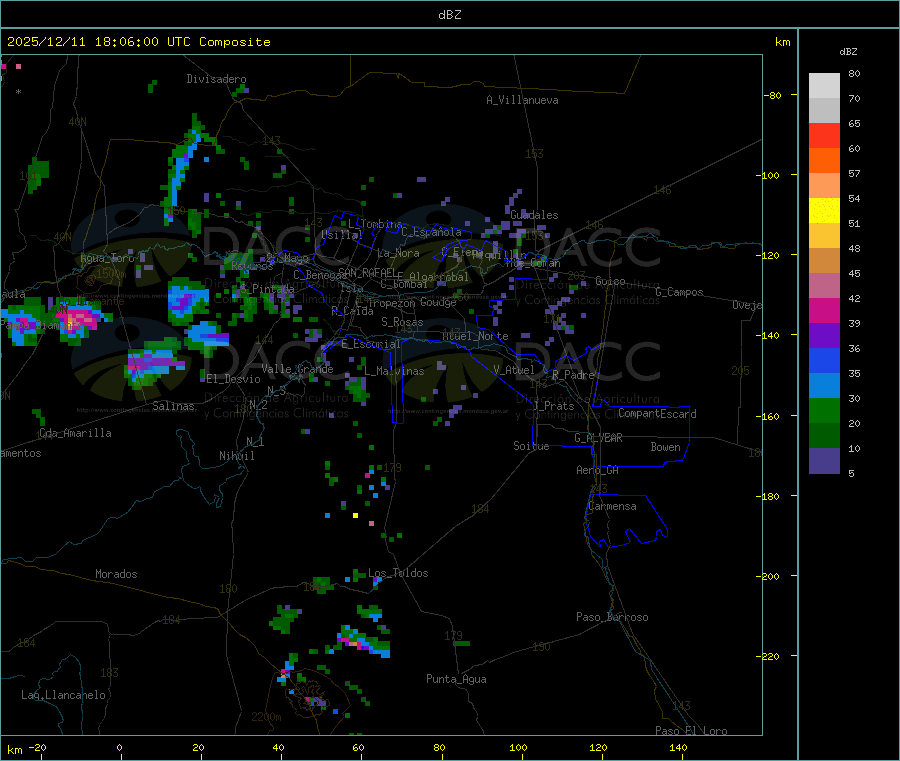Click the Carmensa label
This screenshot has height=761, width=900.
pos(612,506)
